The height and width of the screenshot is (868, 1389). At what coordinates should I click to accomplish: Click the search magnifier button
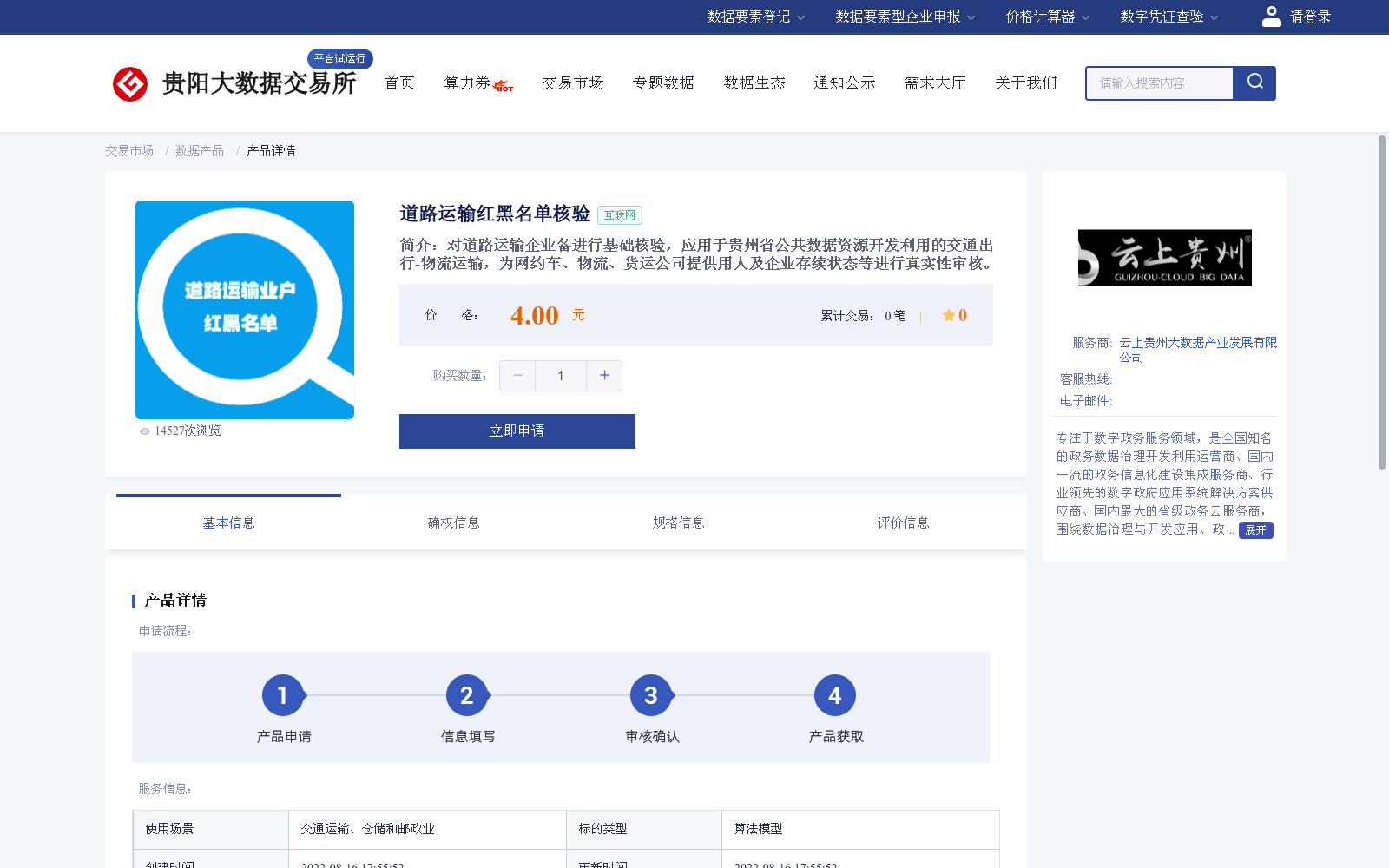pyautogui.click(x=1254, y=83)
